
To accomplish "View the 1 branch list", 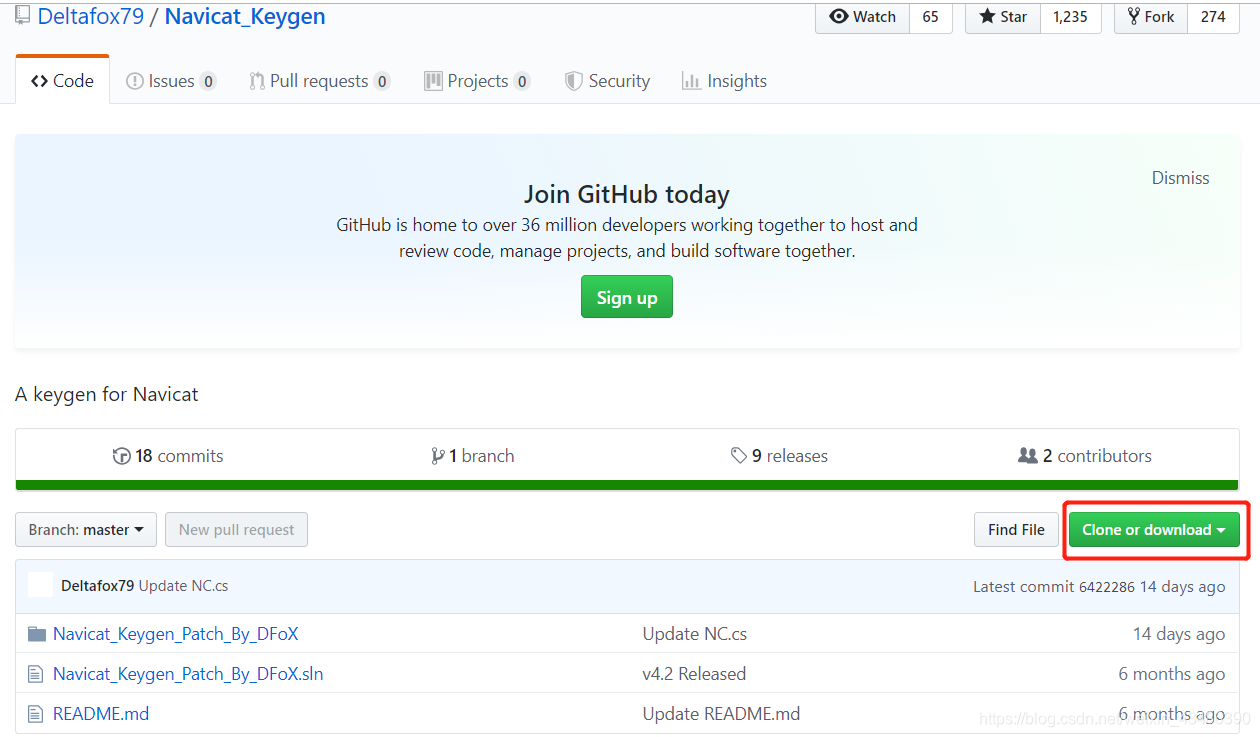I will point(472,456).
